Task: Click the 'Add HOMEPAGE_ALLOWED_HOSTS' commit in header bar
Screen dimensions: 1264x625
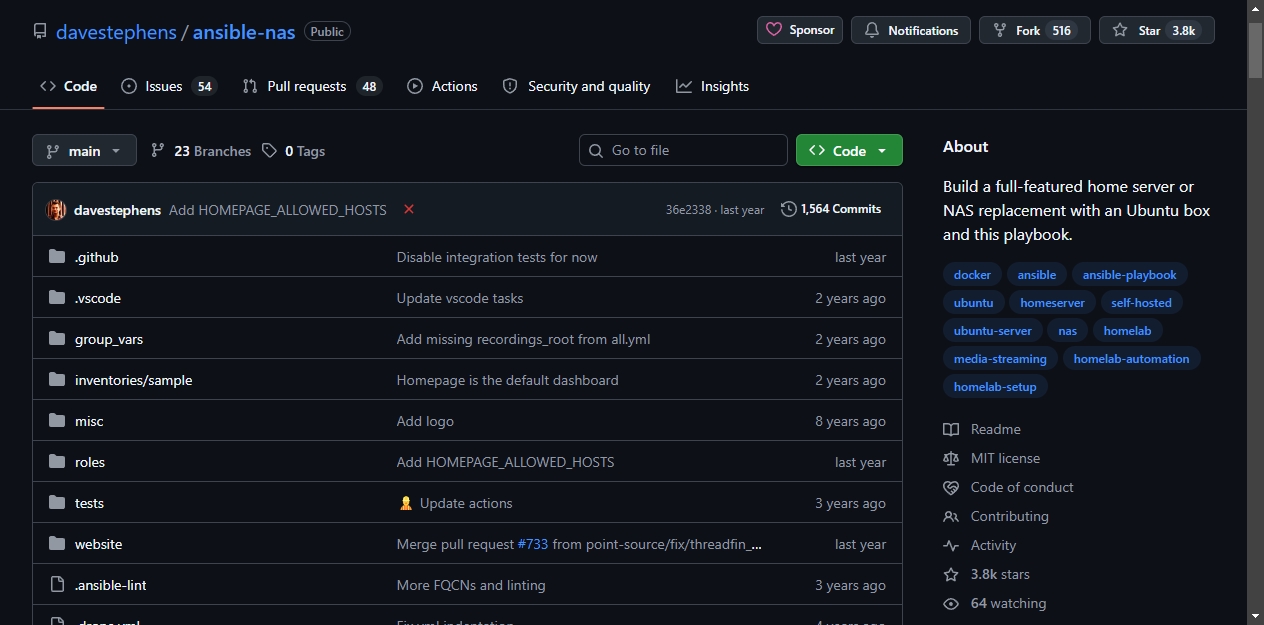Action: 278,210
